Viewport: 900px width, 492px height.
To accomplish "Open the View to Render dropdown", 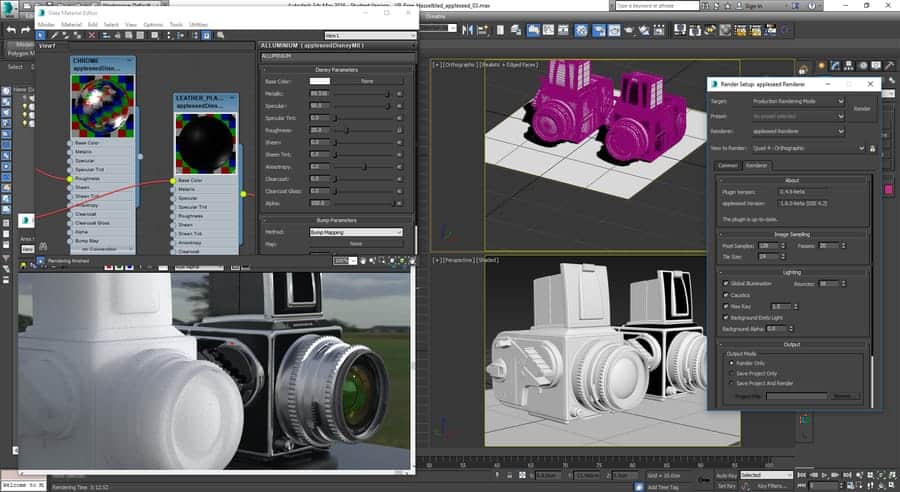I will [808, 148].
